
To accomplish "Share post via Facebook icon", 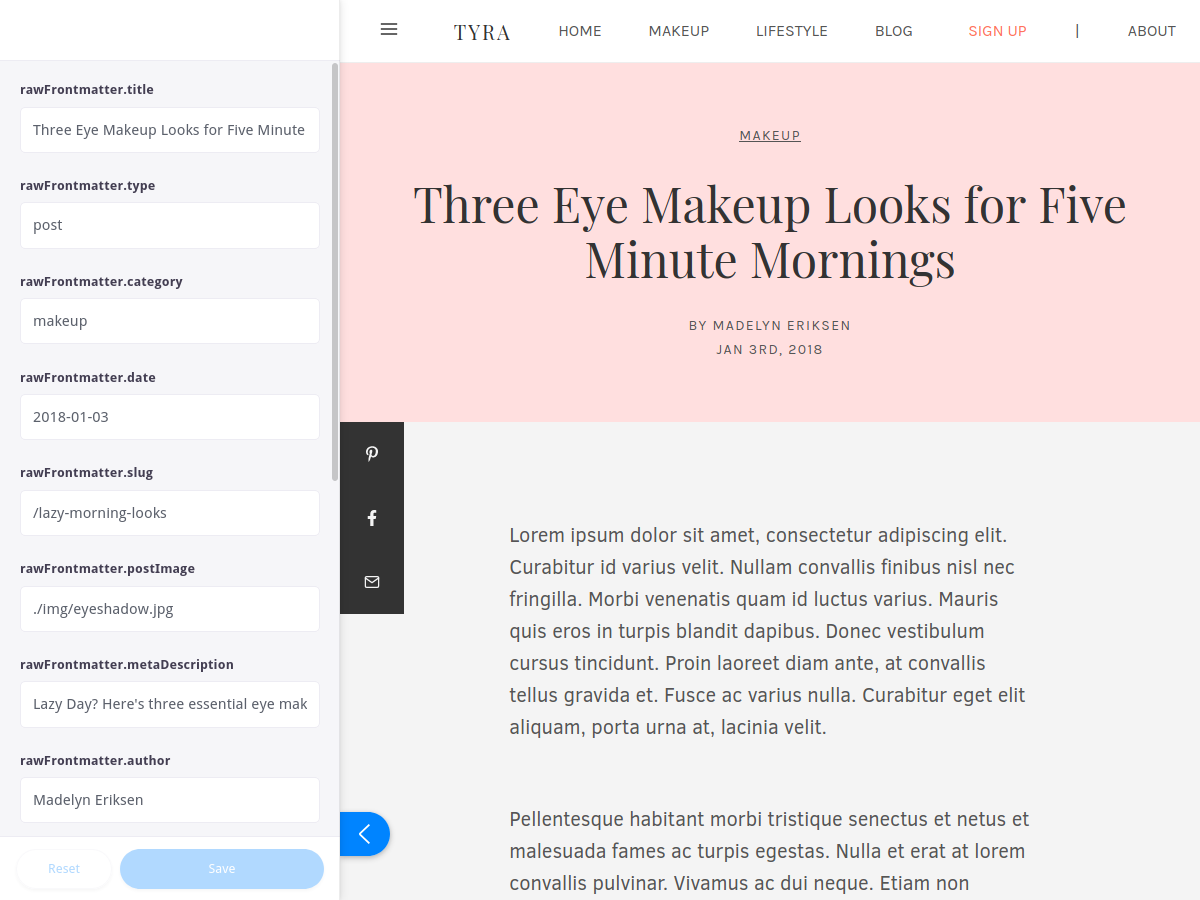I will 372,518.
